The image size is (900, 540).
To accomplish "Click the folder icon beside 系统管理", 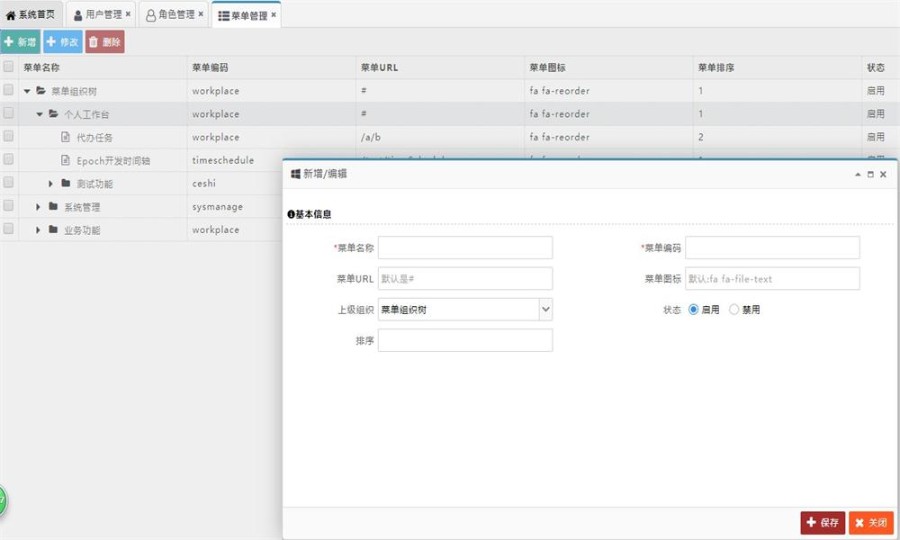I will pos(53,207).
